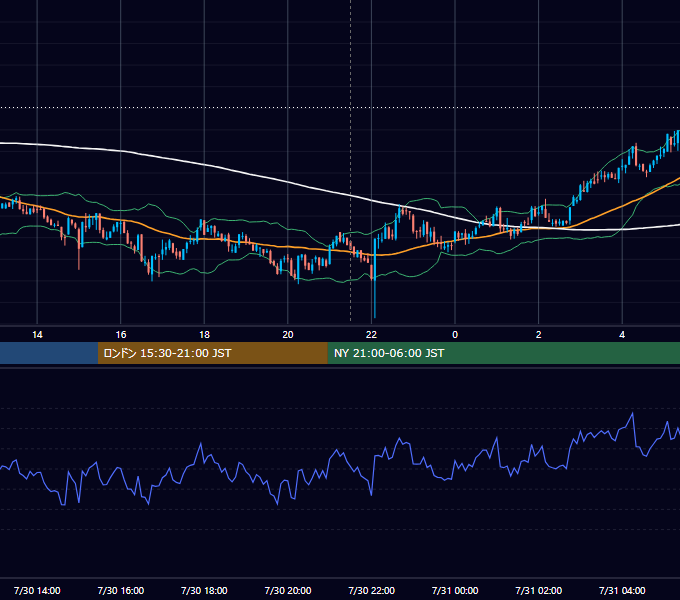Click the 2 hour label on the price chart axis
680x600 pixels.
(538, 335)
